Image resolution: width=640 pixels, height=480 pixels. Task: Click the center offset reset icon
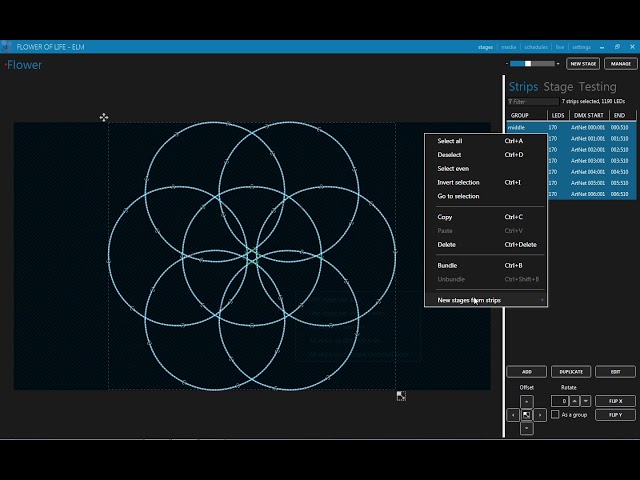pos(527,415)
